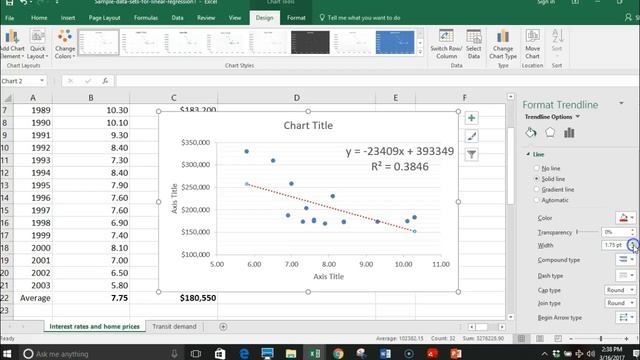Select the Automatic line option

536,200
